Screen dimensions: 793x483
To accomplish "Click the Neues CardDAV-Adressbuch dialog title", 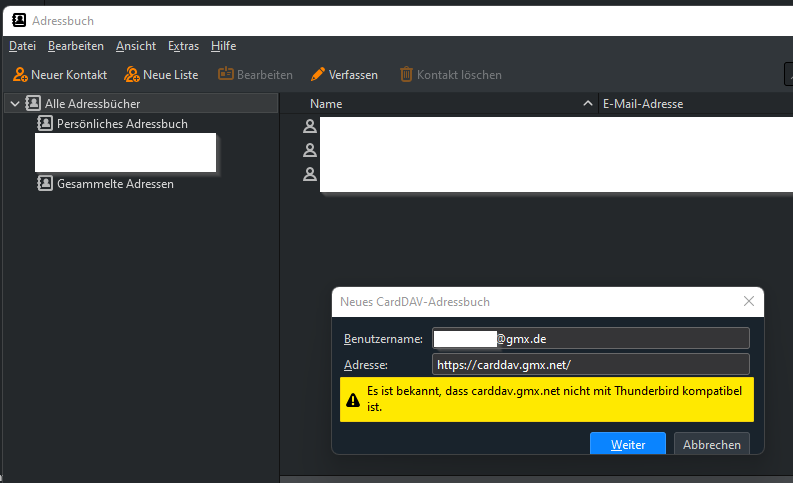I will pyautogui.click(x=415, y=302).
